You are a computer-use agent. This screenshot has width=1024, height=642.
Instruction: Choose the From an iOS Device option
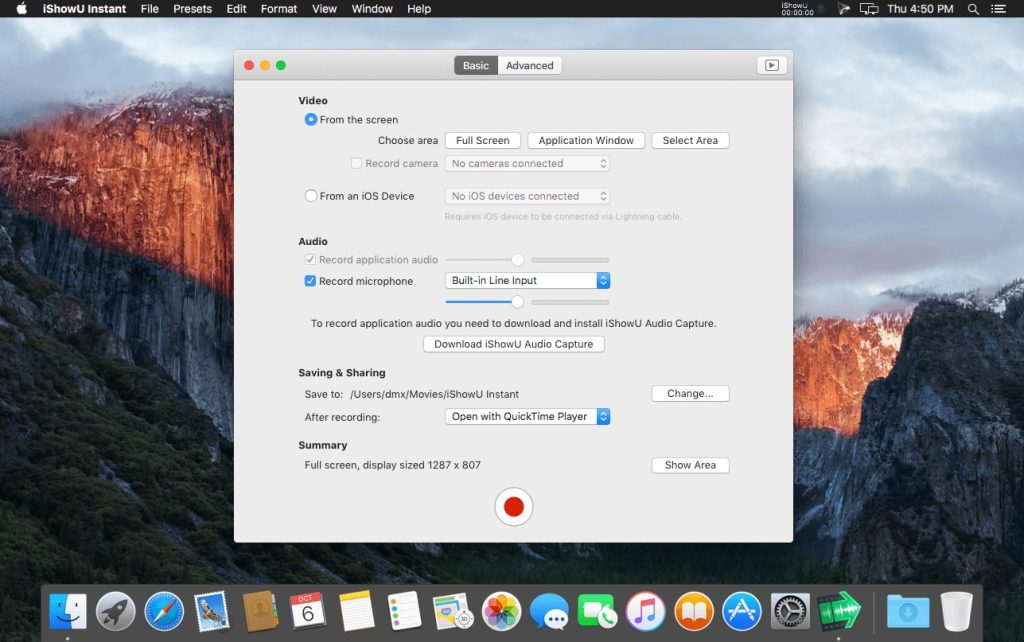[x=311, y=196]
